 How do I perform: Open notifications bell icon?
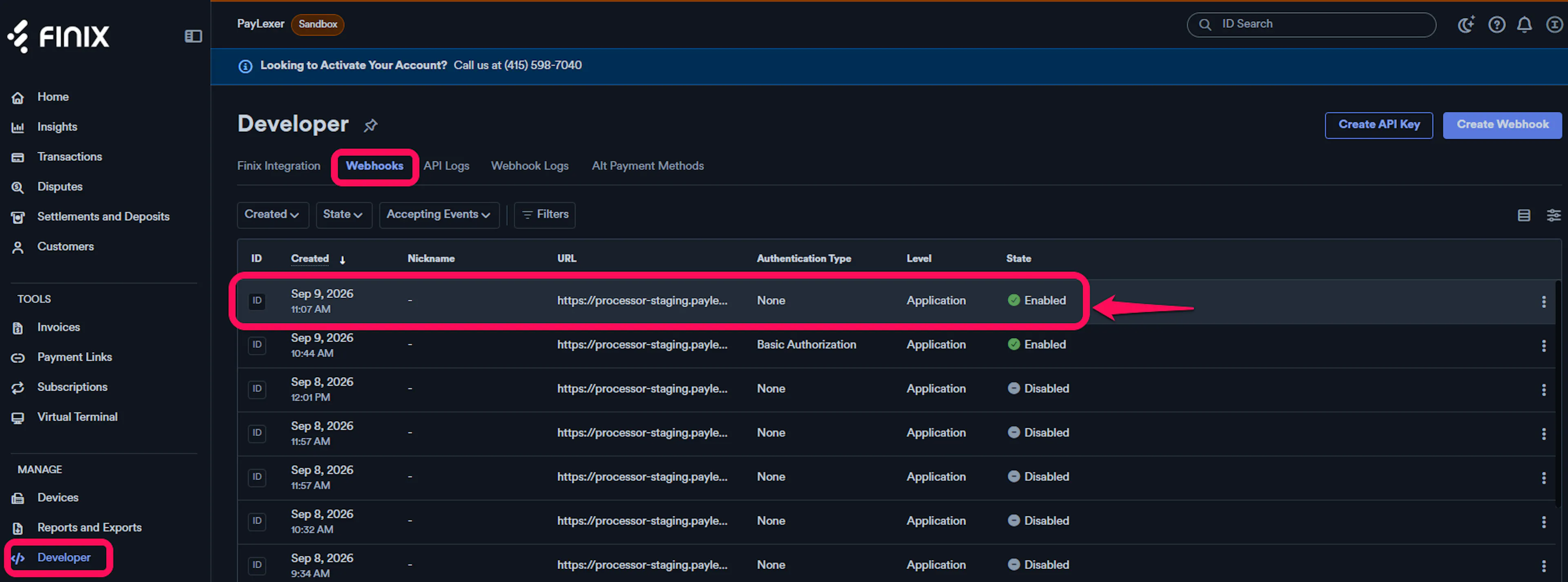(x=1524, y=24)
